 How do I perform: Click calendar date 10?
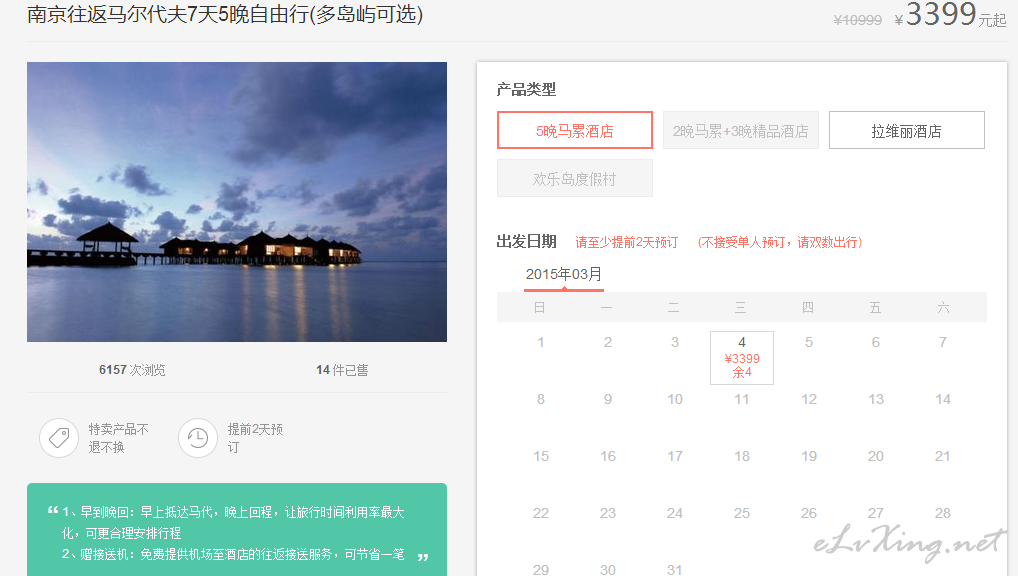[675, 399]
